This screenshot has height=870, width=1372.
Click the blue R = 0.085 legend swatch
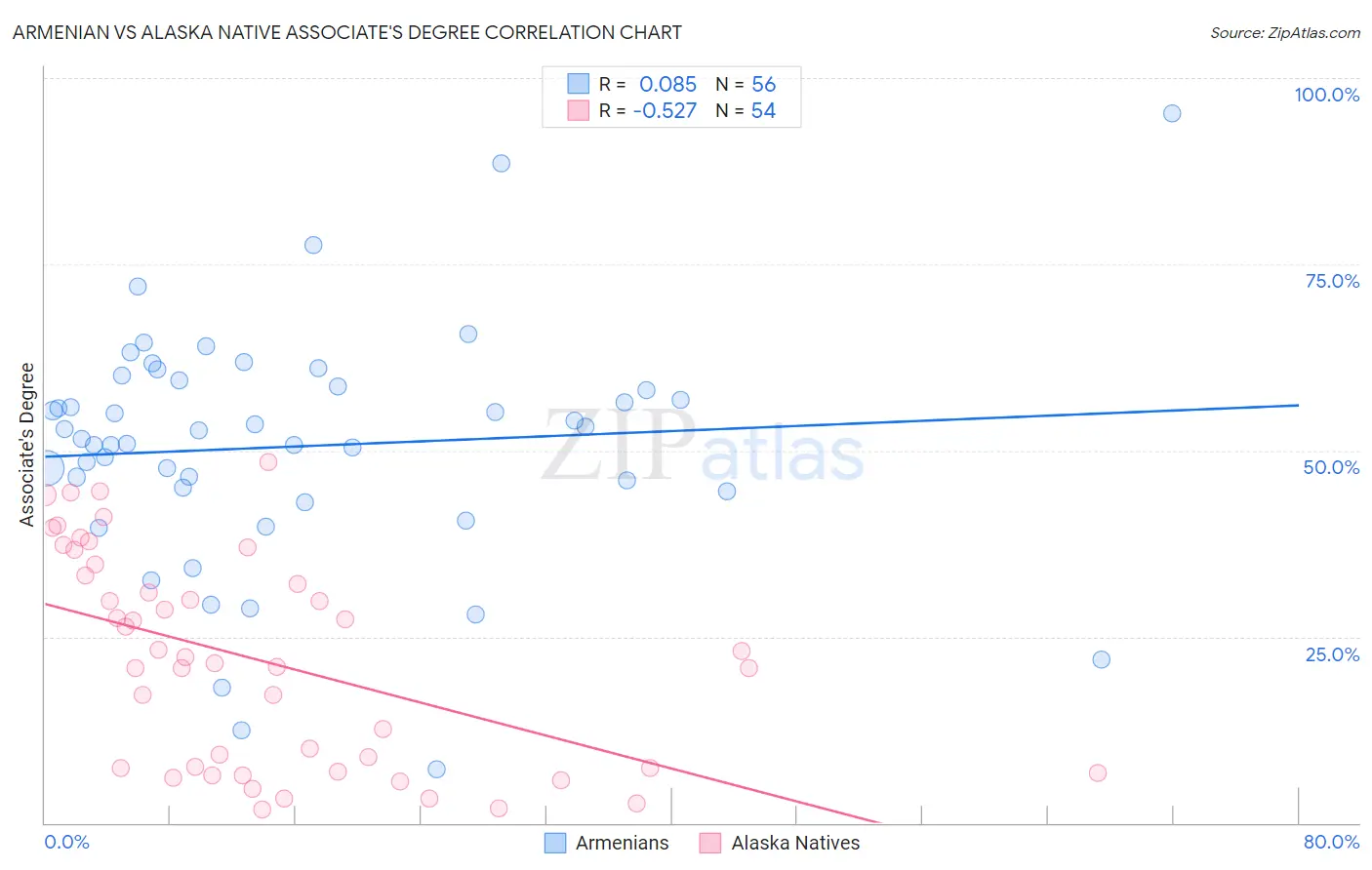pos(579,84)
